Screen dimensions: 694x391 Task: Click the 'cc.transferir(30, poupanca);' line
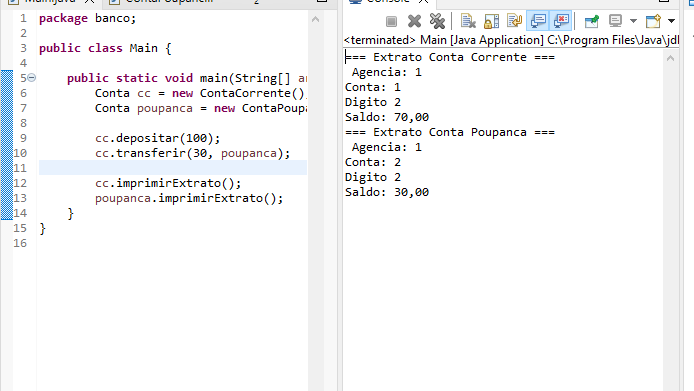tap(193, 154)
